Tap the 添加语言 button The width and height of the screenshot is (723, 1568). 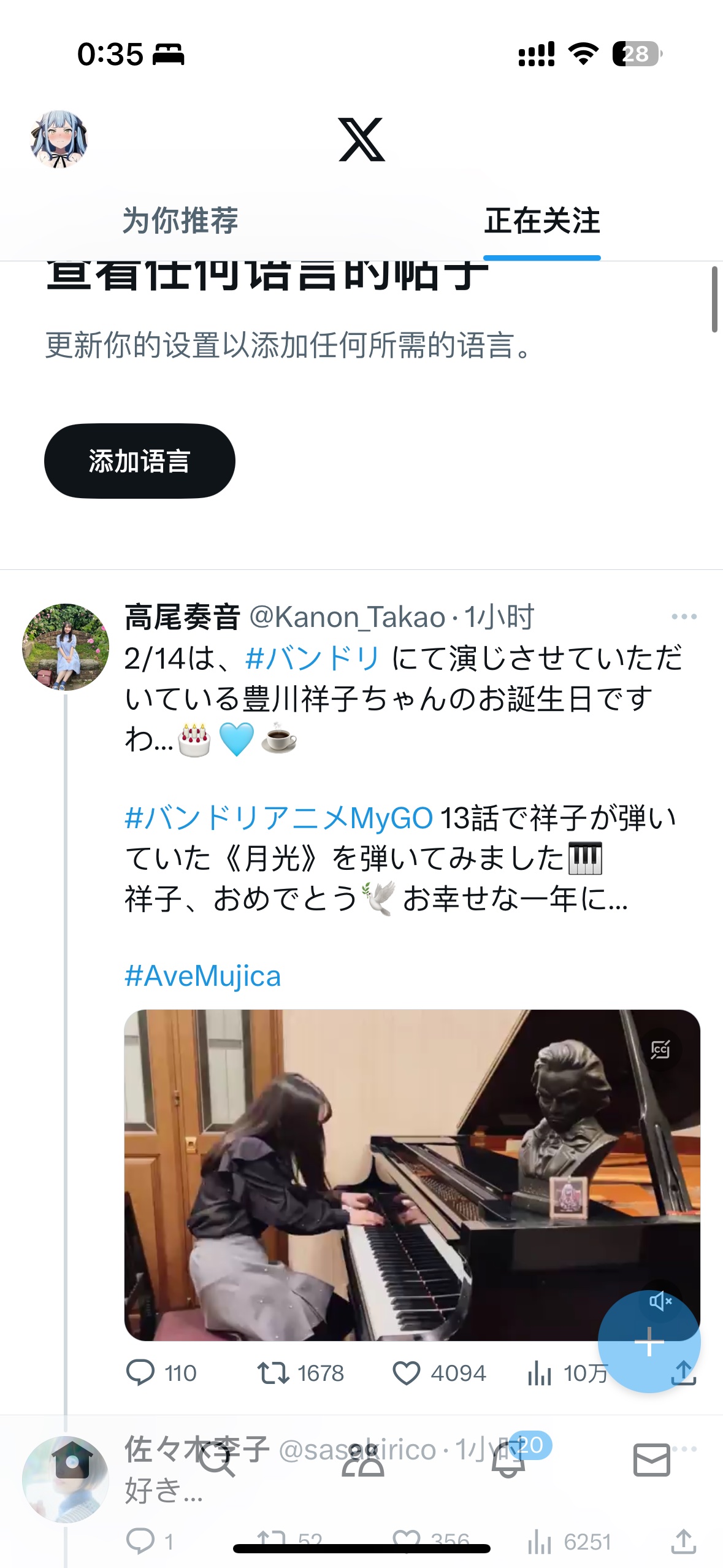coord(140,461)
